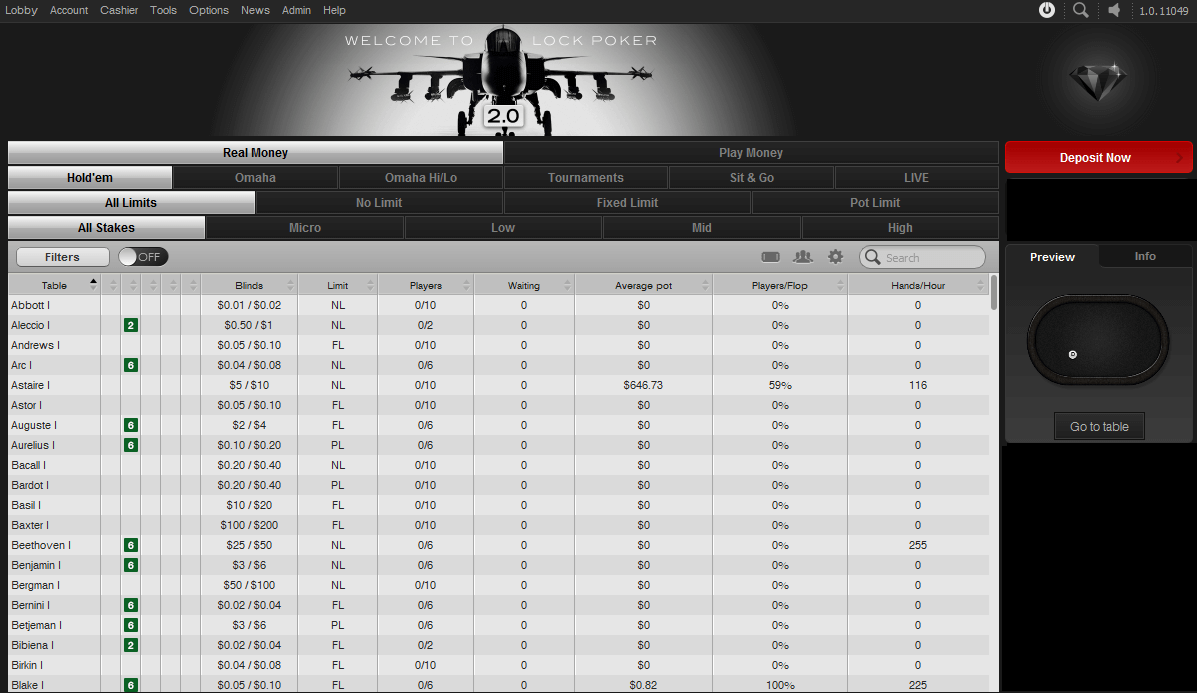Switch to Omaha Hi/Lo games tab

[x=421, y=178]
